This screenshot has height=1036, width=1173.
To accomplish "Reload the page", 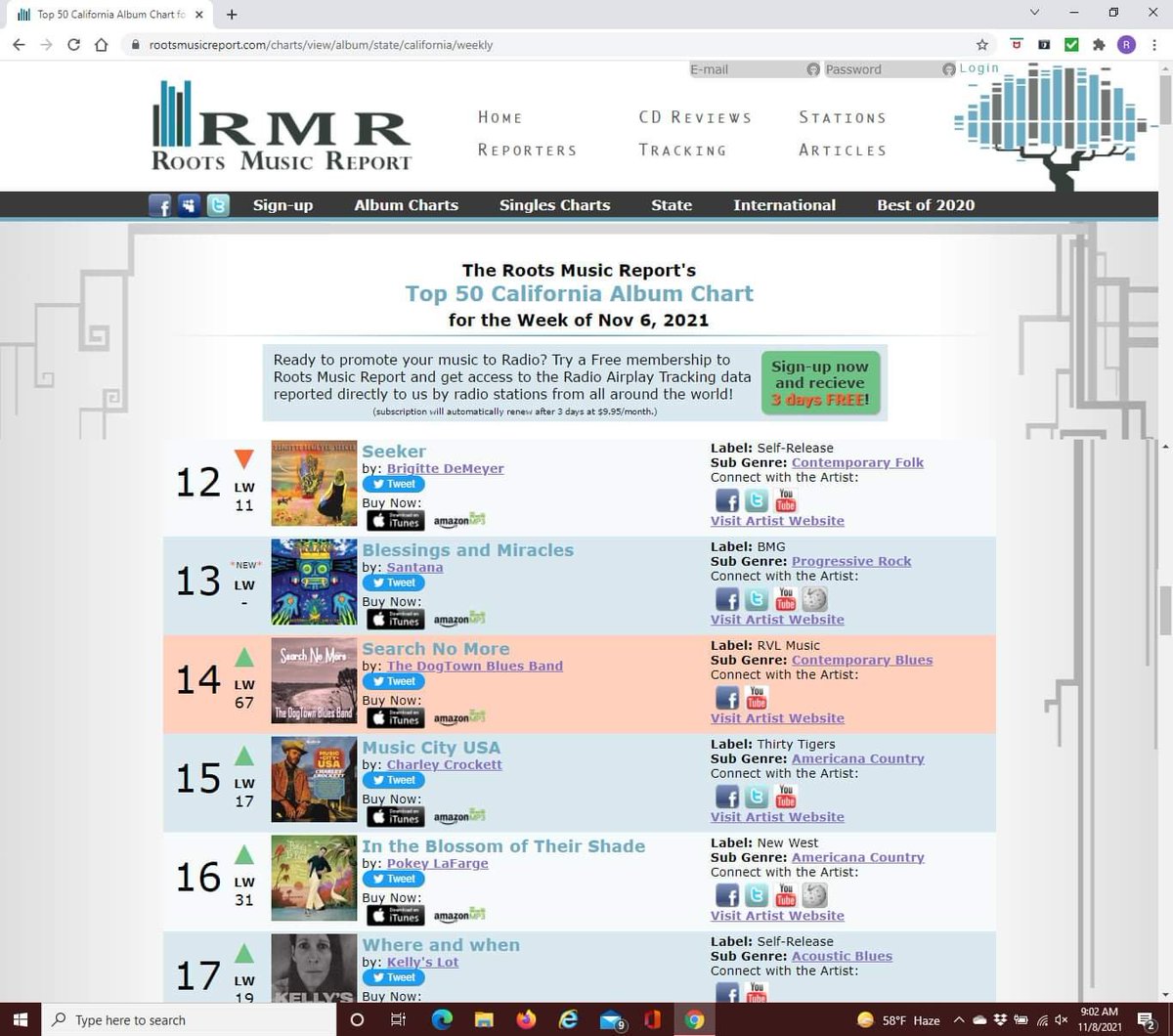I will click(x=74, y=45).
